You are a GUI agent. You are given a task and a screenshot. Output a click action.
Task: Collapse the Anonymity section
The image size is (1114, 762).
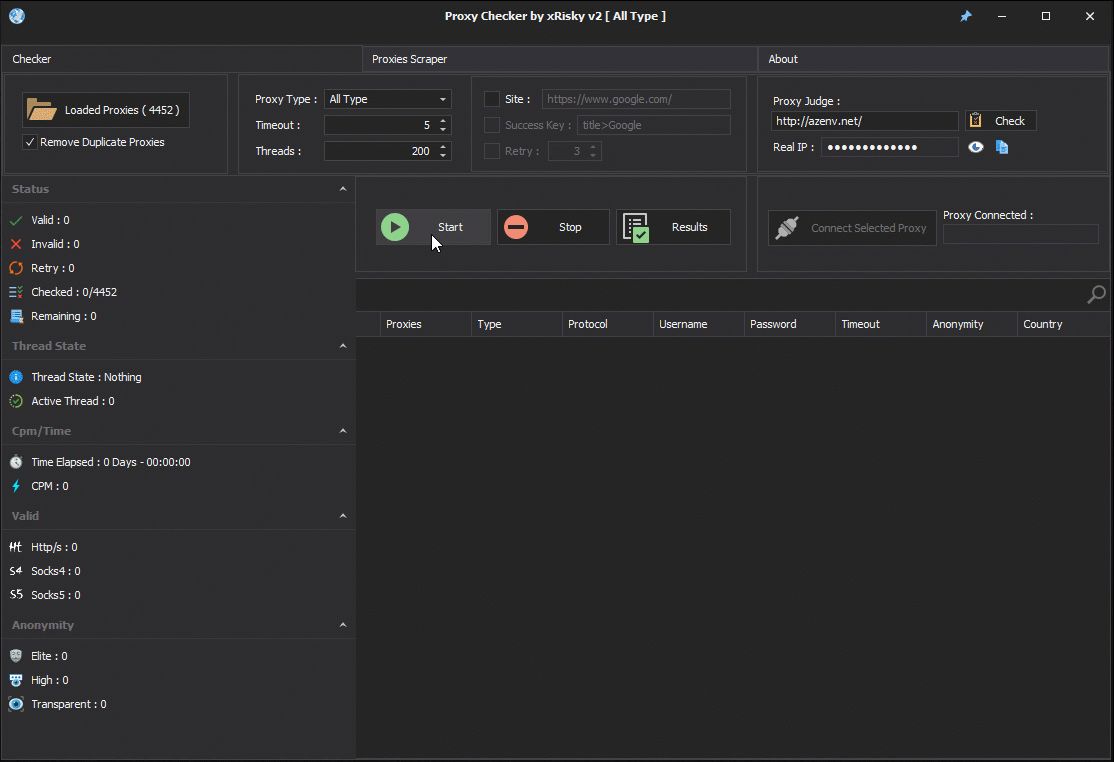[343, 624]
